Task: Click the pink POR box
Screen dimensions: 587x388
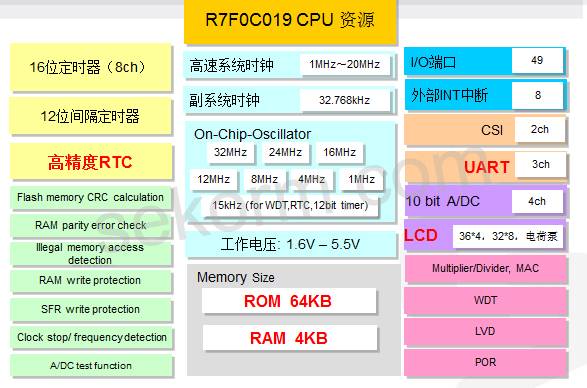Action: click(x=486, y=362)
